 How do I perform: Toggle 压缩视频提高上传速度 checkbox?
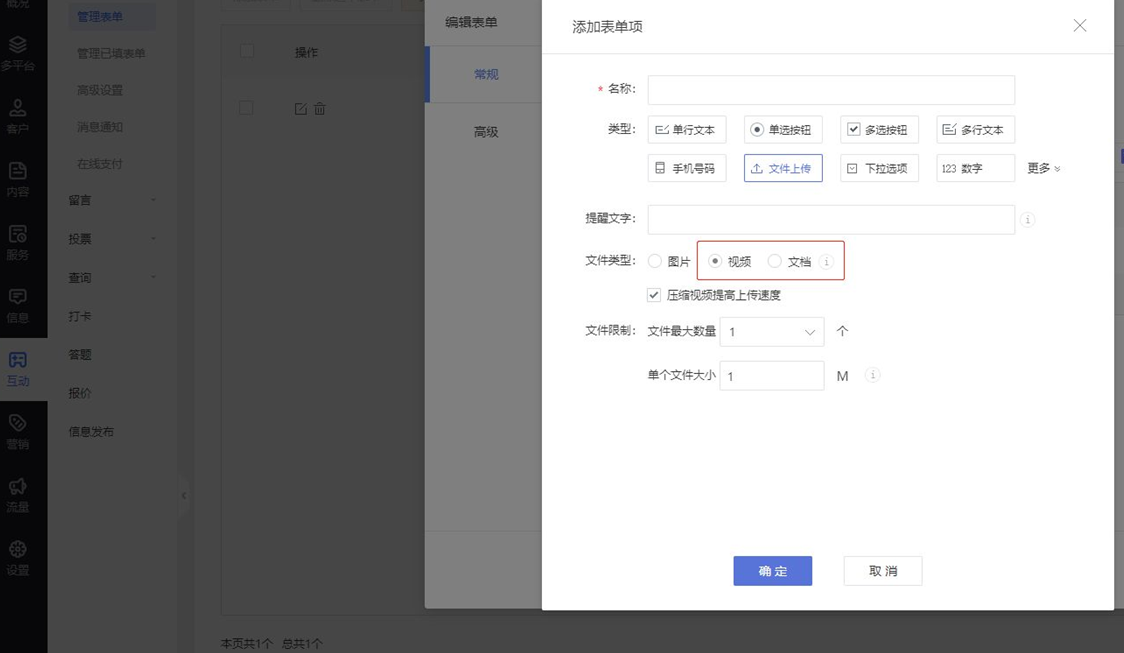654,295
